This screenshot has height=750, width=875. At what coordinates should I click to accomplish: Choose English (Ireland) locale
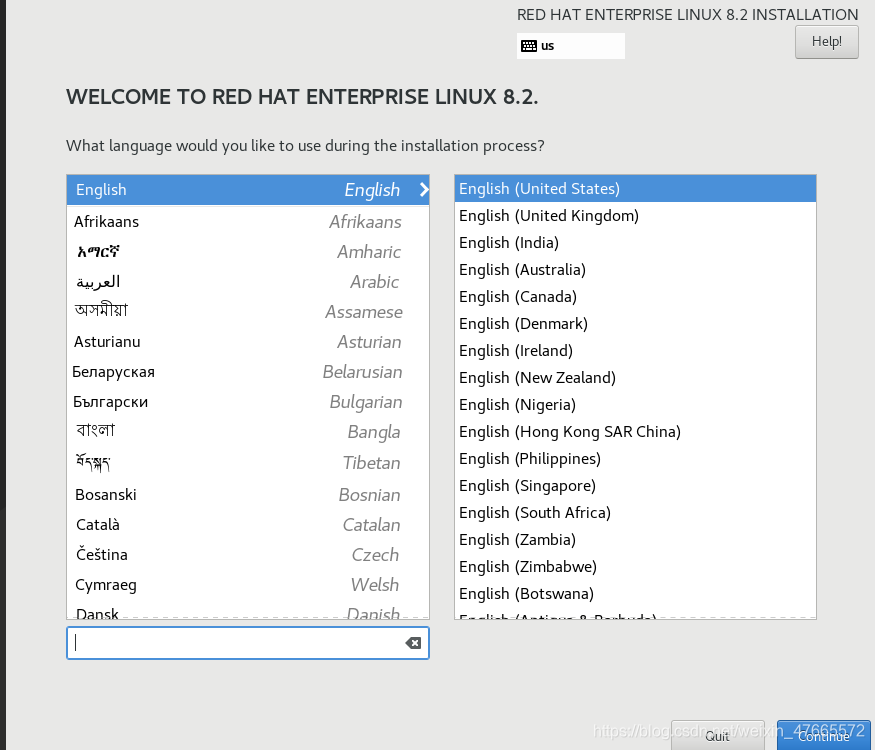coord(635,350)
